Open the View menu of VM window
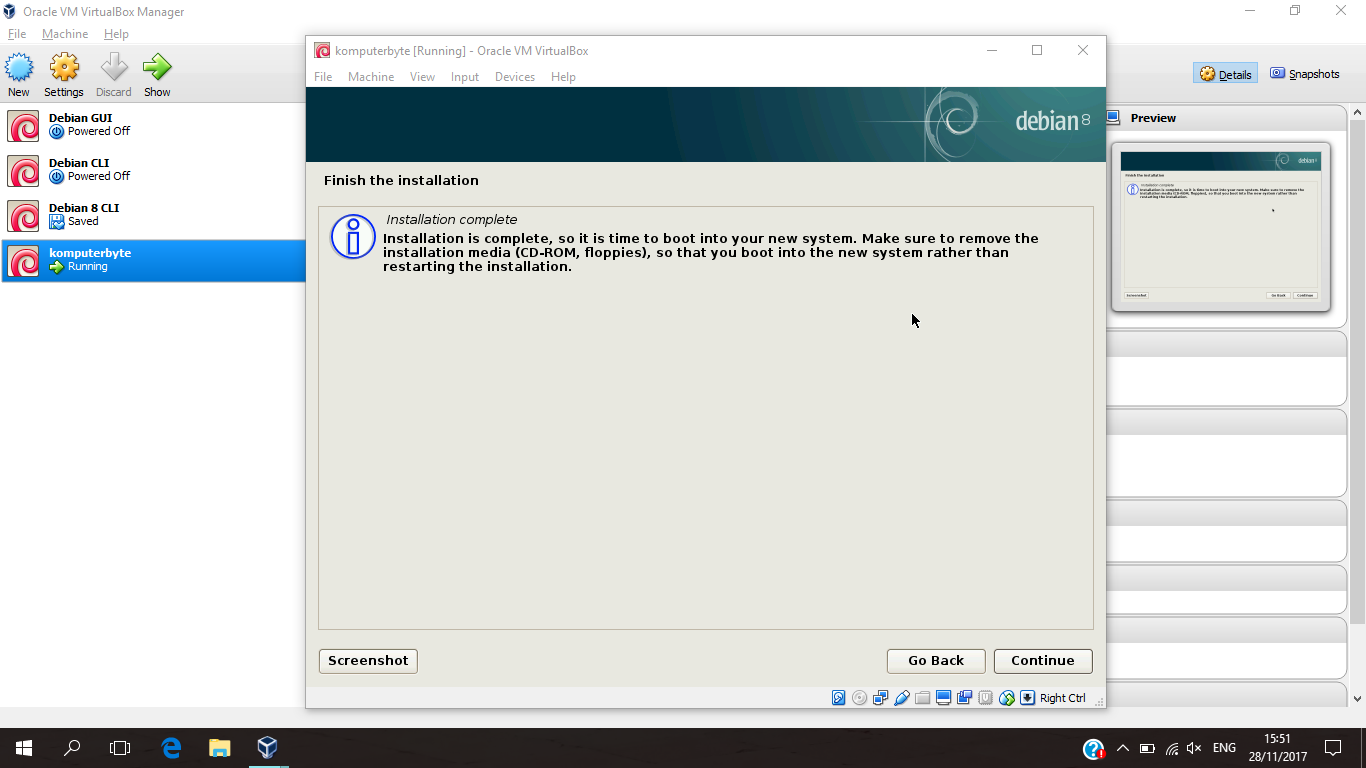The height and width of the screenshot is (768, 1366). pyautogui.click(x=422, y=77)
